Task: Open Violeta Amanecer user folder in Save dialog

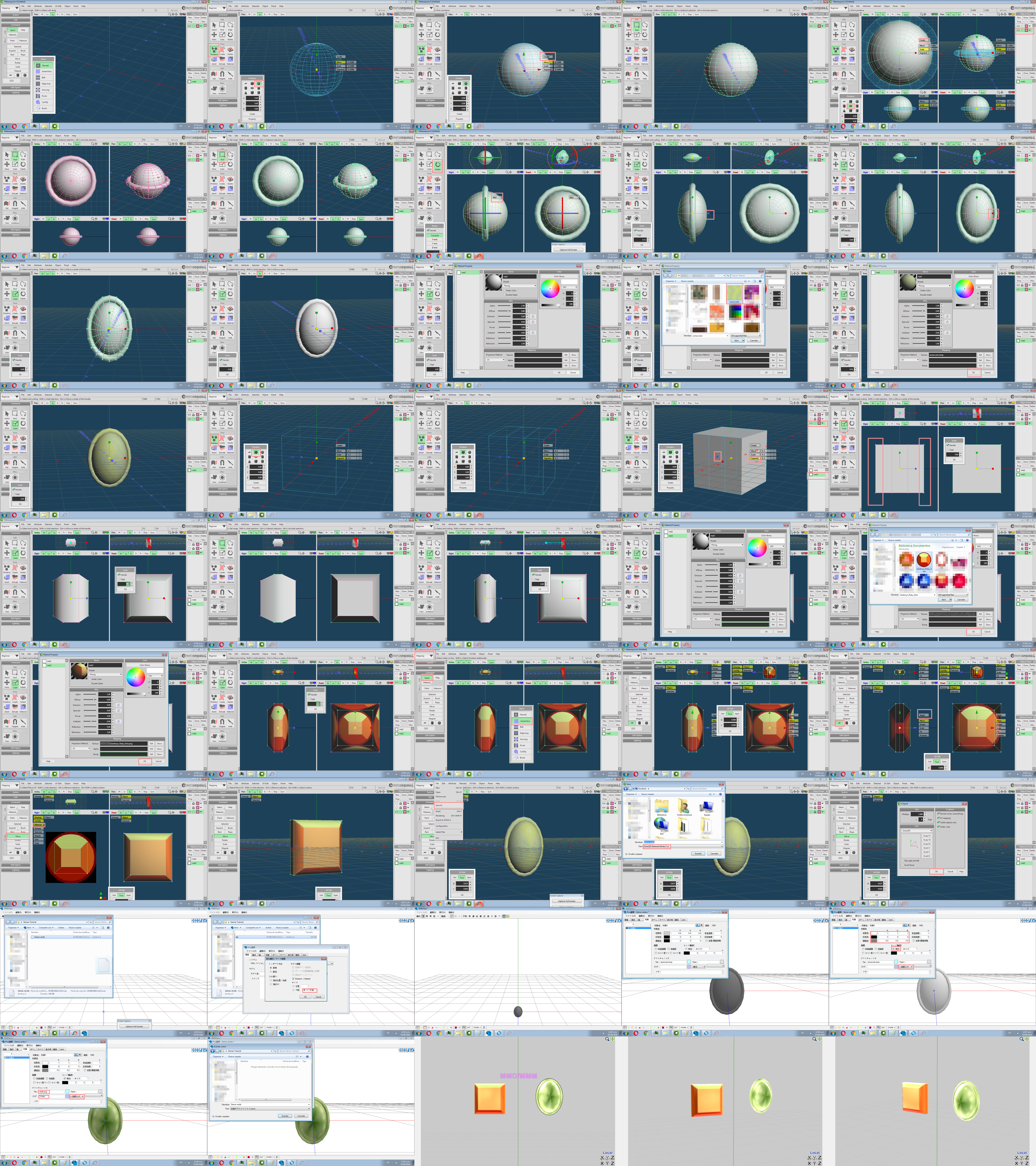Action: (684, 806)
